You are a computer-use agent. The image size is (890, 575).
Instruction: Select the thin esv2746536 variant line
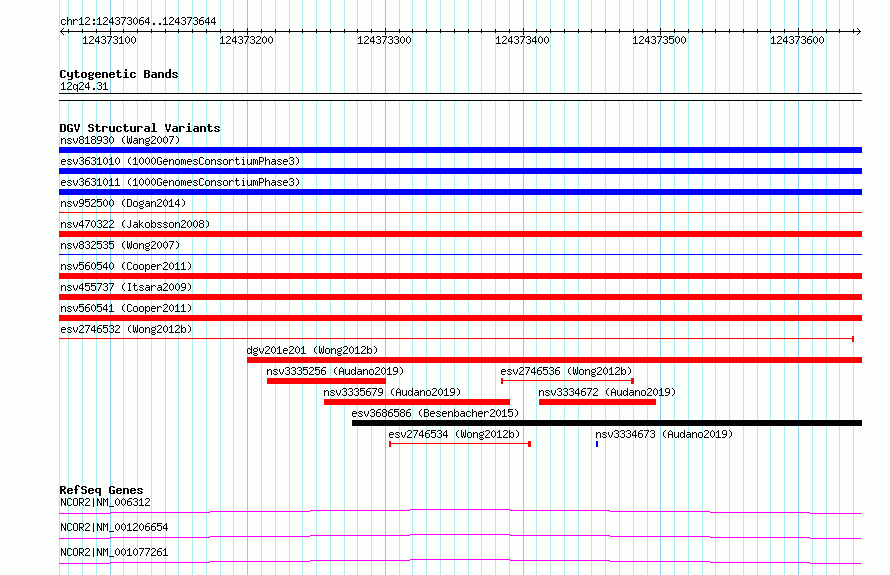[x=568, y=381]
